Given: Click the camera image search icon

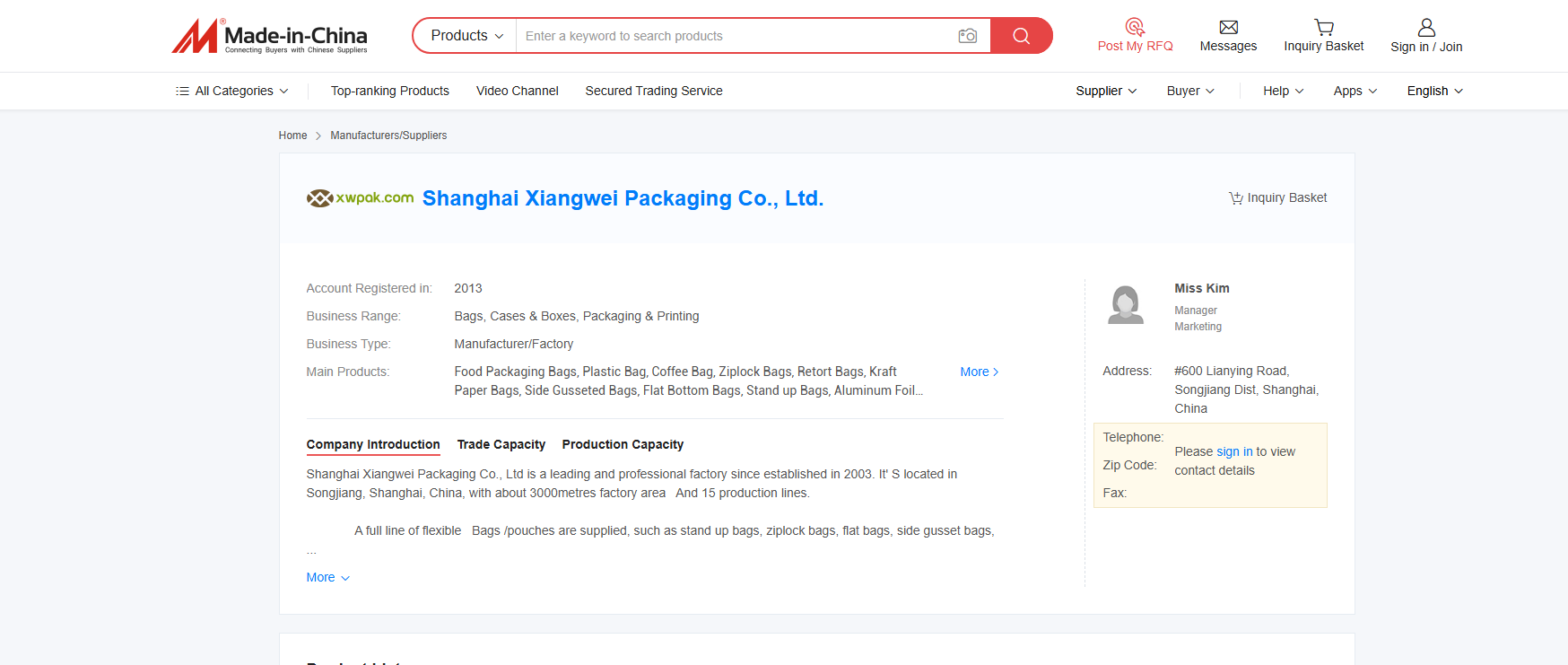Looking at the screenshot, I should tap(967, 36).
